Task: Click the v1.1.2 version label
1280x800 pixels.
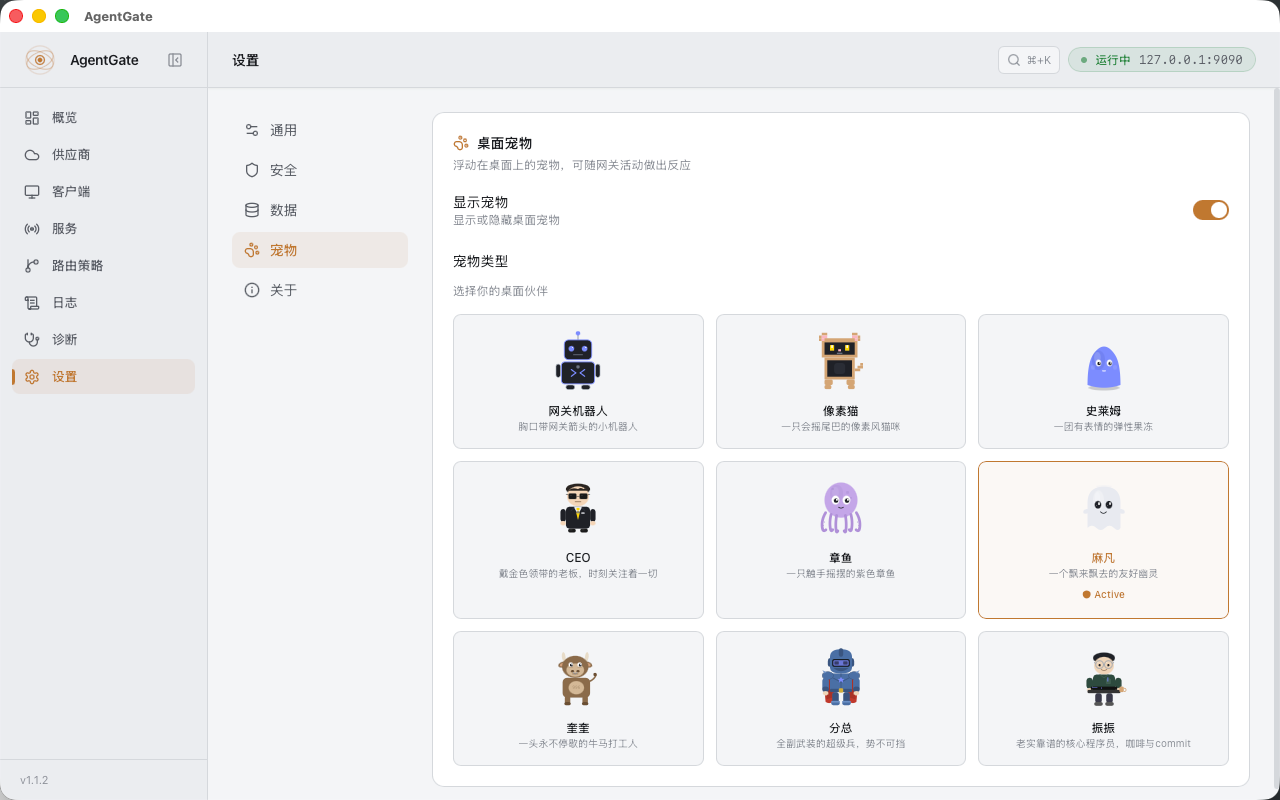Action: pos(34,780)
